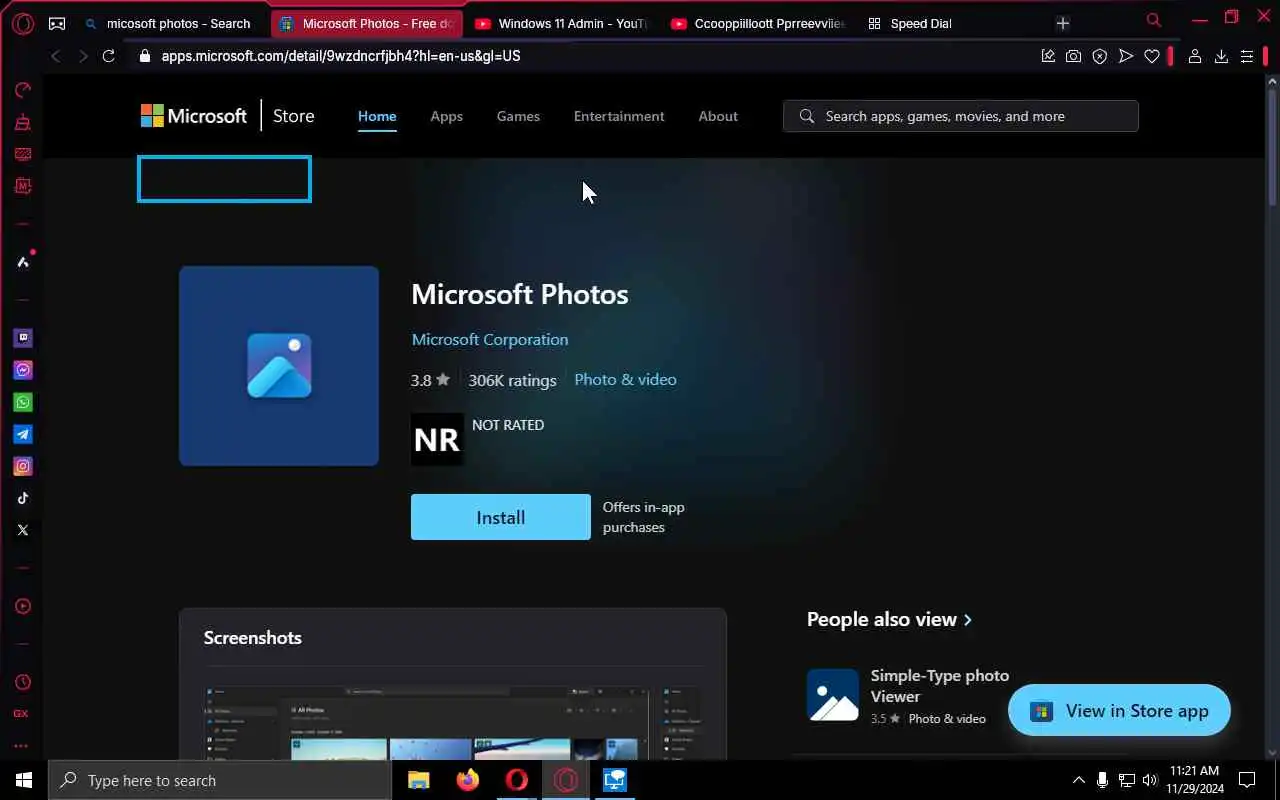Open sidebar setup three-dots menu
This screenshot has width=1280, height=800.
coord(21,746)
